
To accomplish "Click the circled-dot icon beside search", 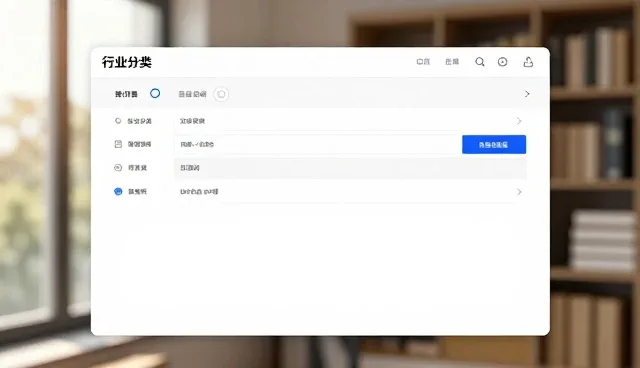I will click(x=502, y=62).
